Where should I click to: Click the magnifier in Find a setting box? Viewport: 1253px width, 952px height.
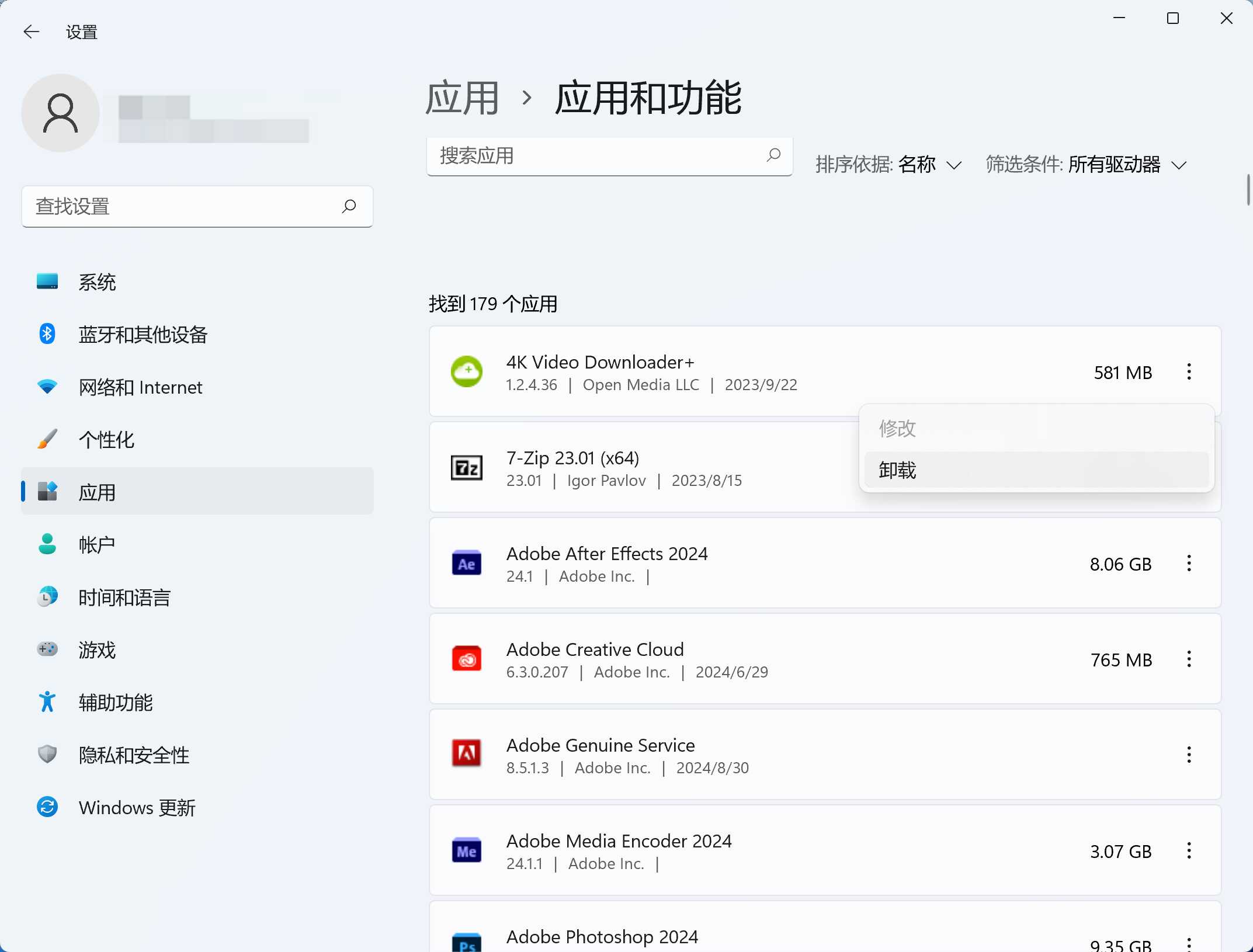point(349,206)
